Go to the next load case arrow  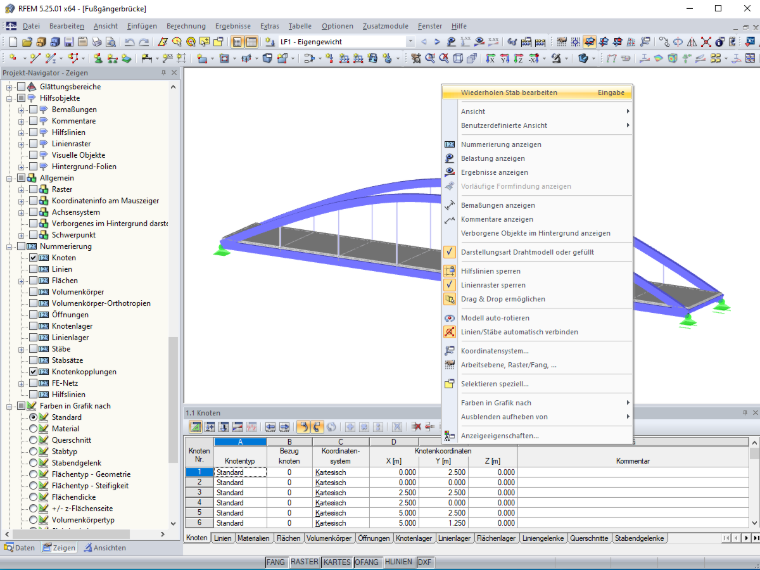437,42
